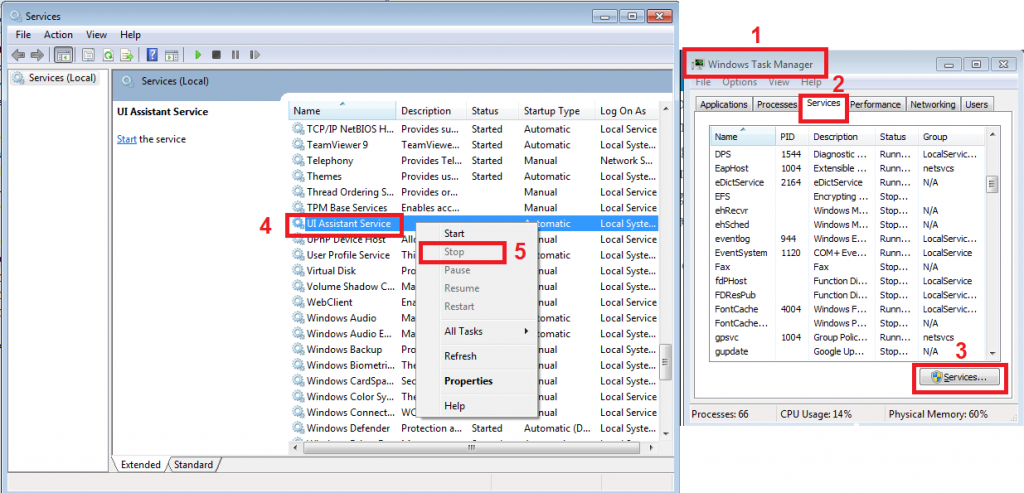Screen dimensions: 1024x493
Task: Click the green Start Service play icon
Action: pyautogui.click(x=198, y=55)
